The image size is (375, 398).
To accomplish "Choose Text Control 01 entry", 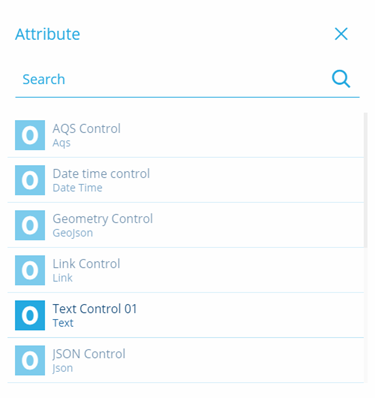I will point(186,315).
